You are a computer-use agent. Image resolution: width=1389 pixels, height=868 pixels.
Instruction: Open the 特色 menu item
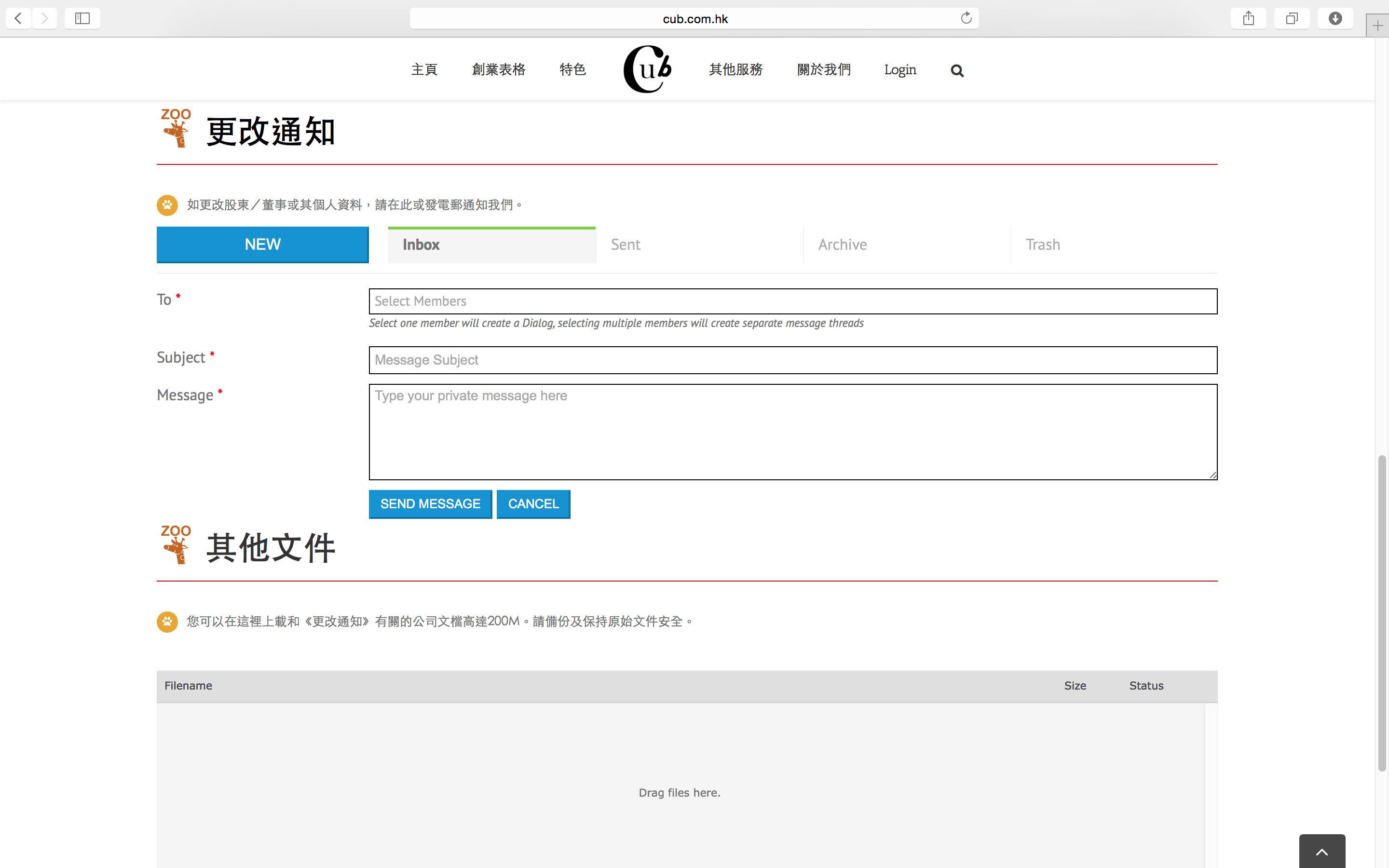tap(573, 70)
